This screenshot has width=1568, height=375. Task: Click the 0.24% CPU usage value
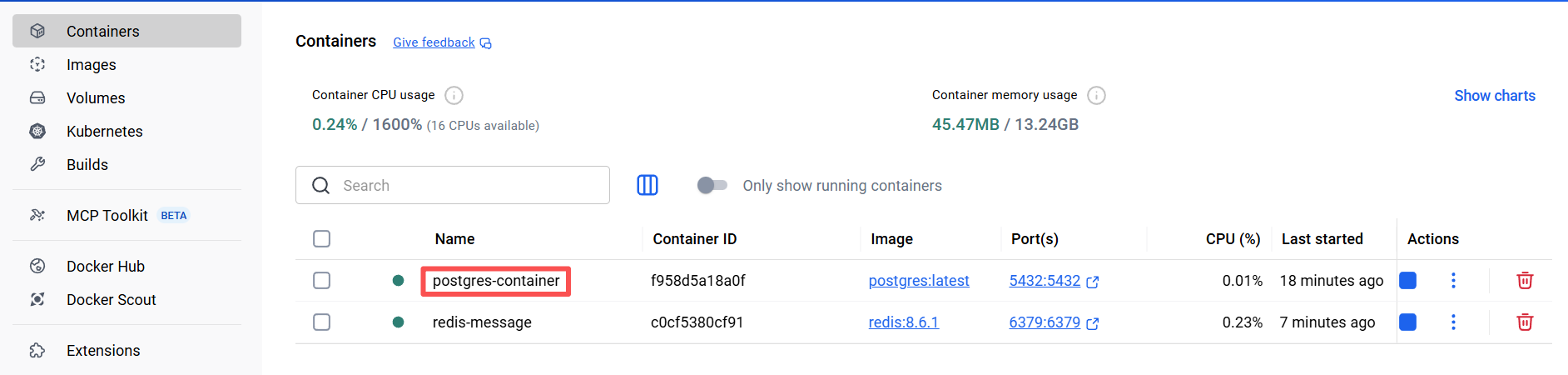(335, 124)
